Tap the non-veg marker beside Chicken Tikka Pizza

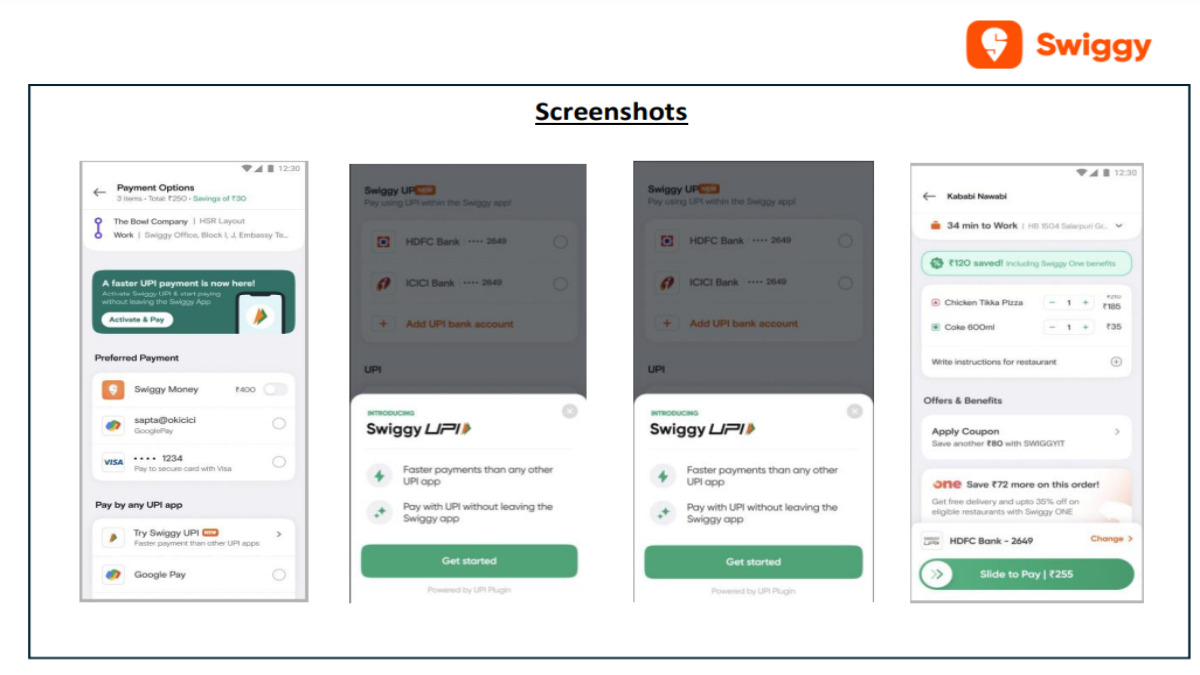[x=936, y=302]
